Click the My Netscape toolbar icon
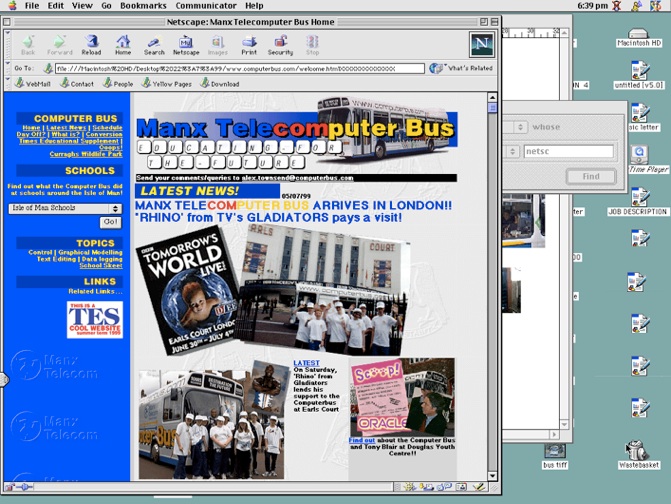Screen dimensions: 671x504 pos(186,44)
